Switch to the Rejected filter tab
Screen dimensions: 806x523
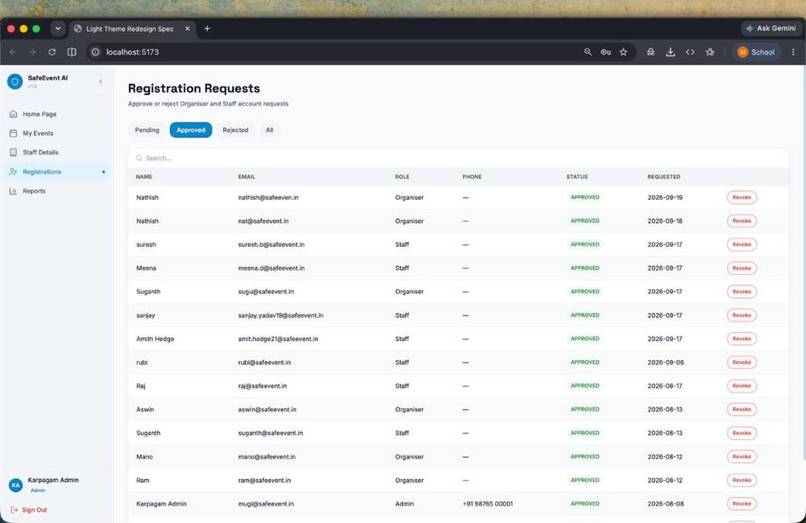tap(235, 130)
